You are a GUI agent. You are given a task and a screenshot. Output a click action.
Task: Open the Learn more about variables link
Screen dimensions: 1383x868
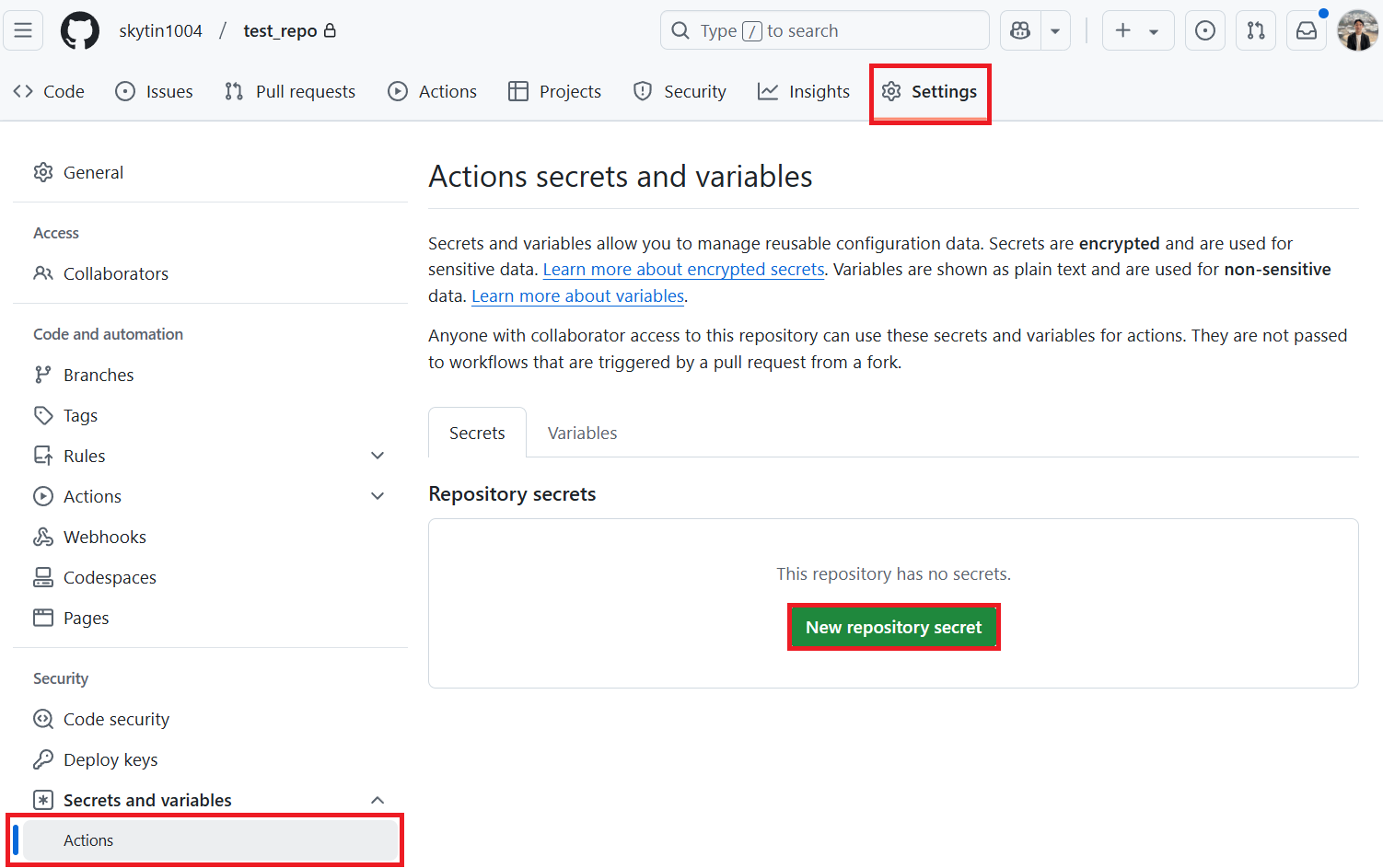577,295
